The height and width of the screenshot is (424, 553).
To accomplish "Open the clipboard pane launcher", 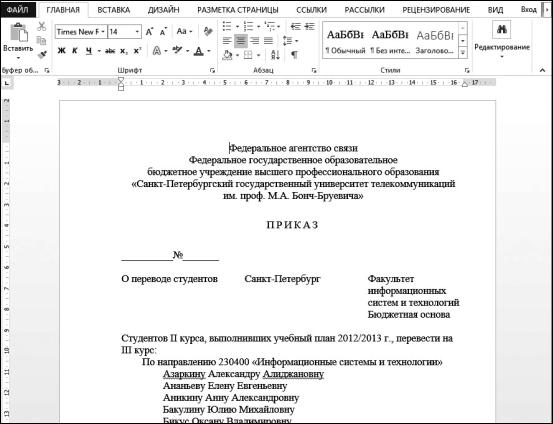I will point(47,71).
